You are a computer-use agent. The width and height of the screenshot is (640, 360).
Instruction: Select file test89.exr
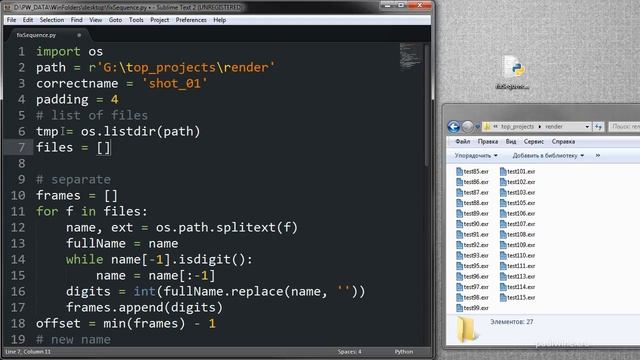[472, 213]
